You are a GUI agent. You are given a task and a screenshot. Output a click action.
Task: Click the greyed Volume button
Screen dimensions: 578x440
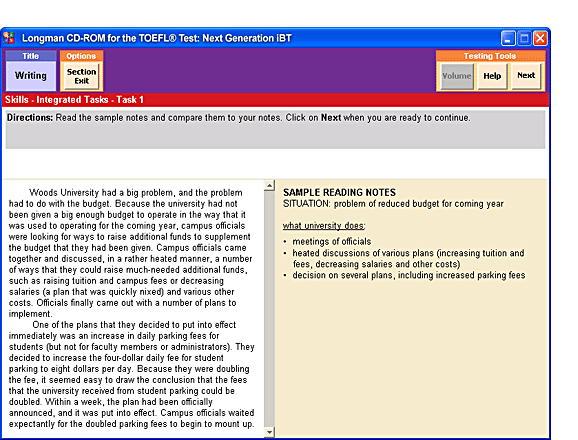point(457,76)
